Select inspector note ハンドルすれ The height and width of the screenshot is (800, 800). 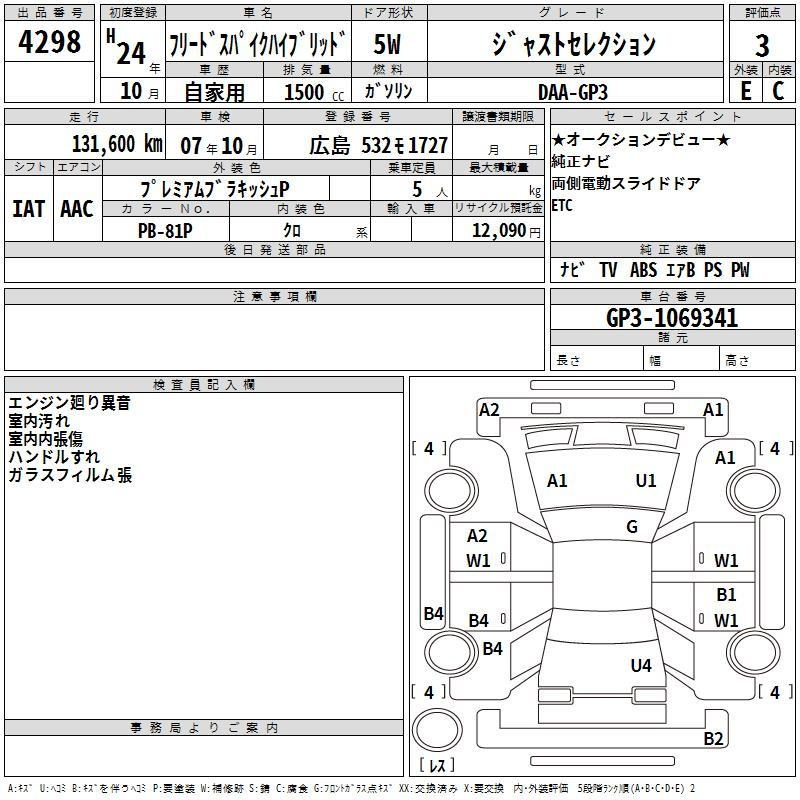coord(54,457)
